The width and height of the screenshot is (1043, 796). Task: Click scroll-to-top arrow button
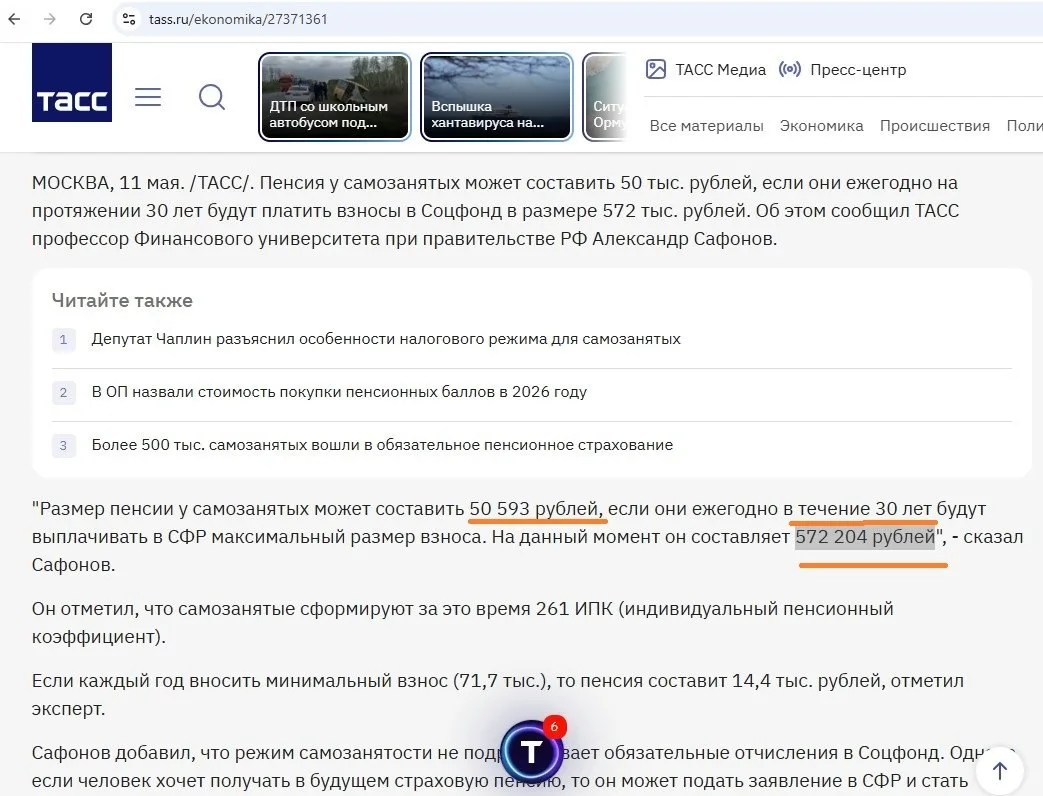click(x=1000, y=771)
